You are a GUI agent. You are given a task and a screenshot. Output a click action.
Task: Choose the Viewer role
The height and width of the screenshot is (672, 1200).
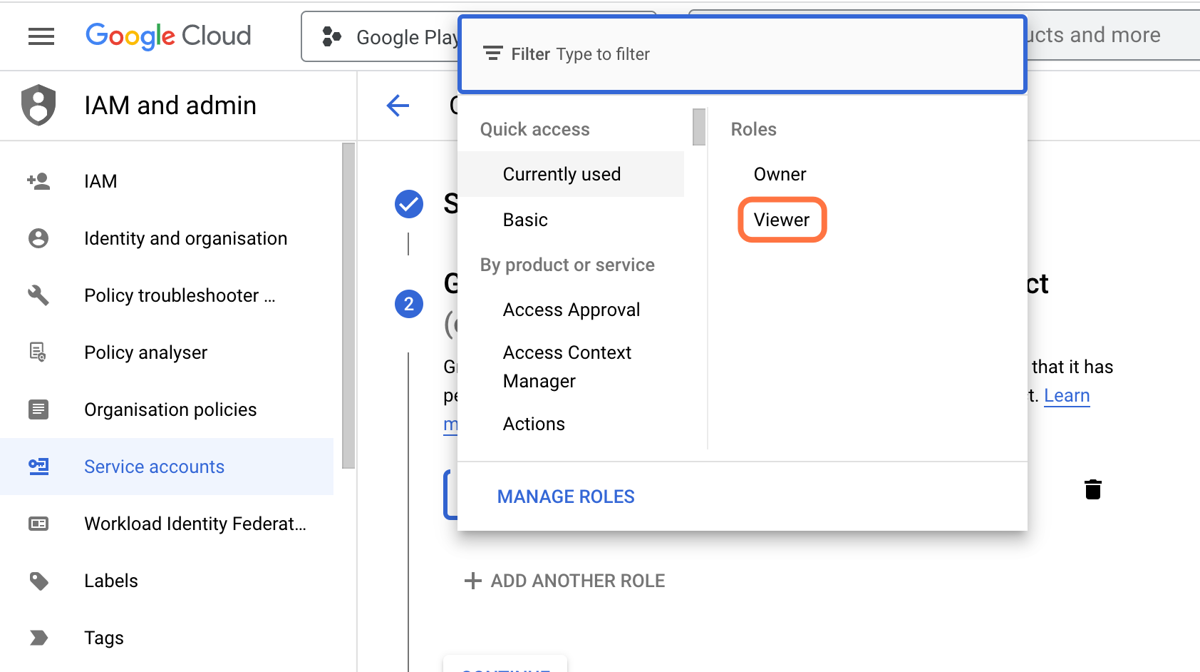(x=782, y=220)
